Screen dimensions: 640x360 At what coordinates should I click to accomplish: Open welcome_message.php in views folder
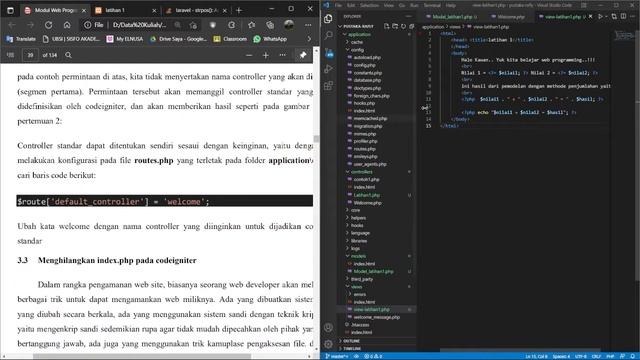[x=376, y=317]
